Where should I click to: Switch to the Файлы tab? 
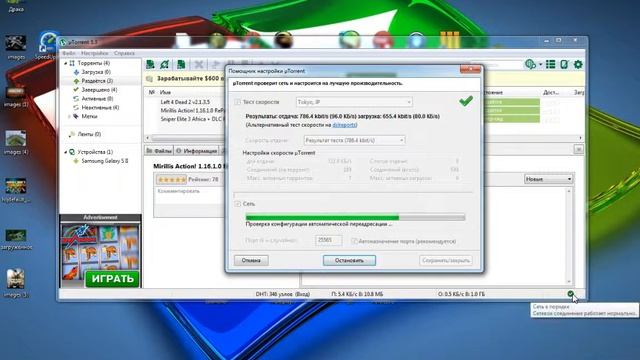(159, 151)
